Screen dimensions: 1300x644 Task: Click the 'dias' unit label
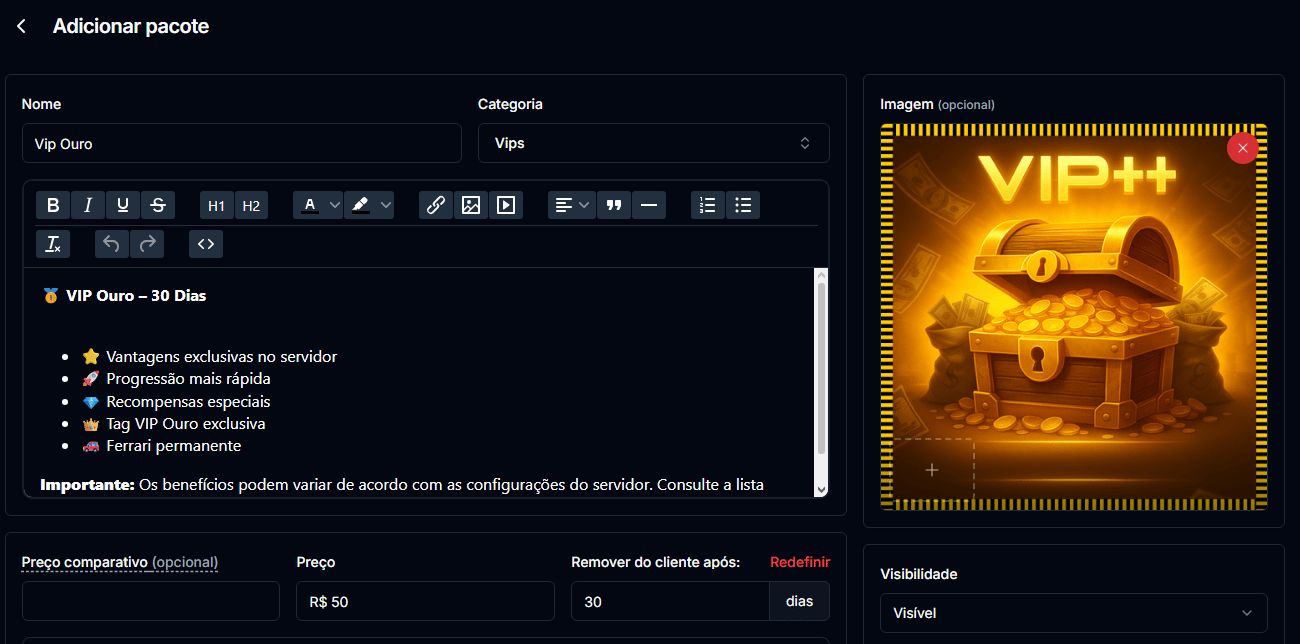click(800, 601)
